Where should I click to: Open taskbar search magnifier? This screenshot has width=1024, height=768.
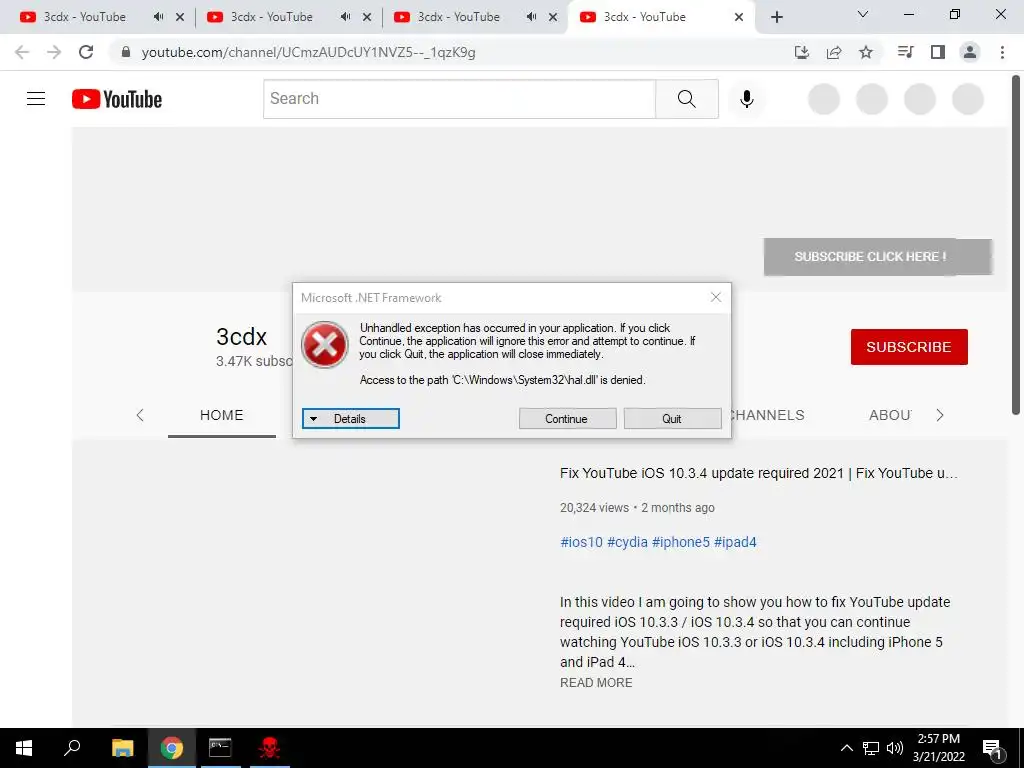[72, 748]
